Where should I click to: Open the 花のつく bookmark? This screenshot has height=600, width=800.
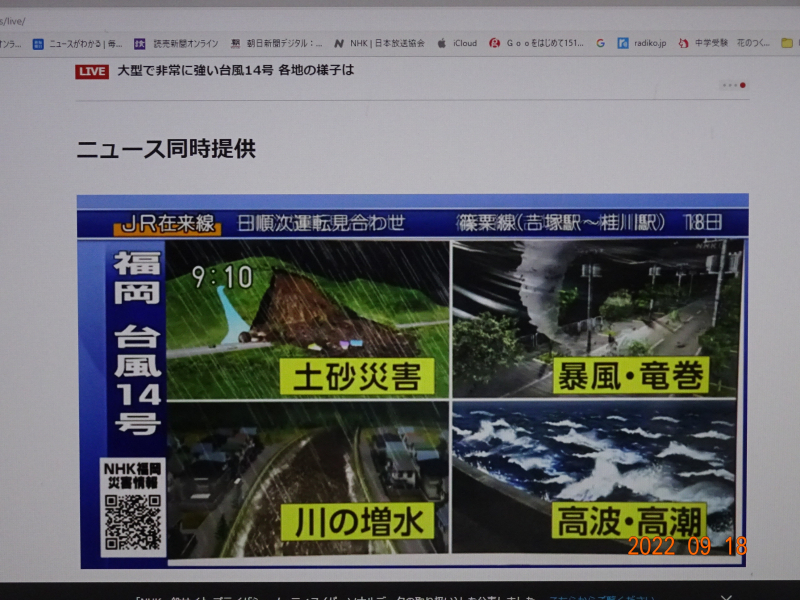[x=753, y=43]
